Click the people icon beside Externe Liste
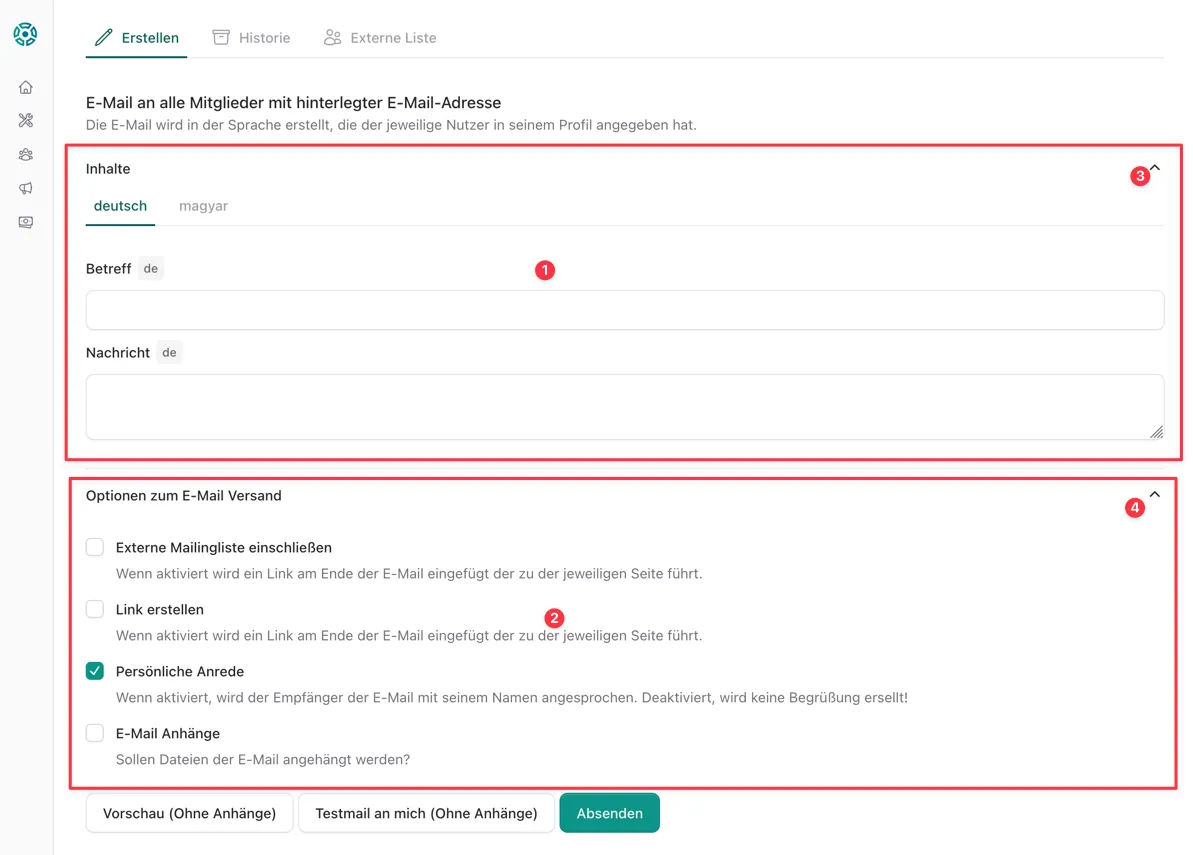1193x855 pixels. pos(333,37)
